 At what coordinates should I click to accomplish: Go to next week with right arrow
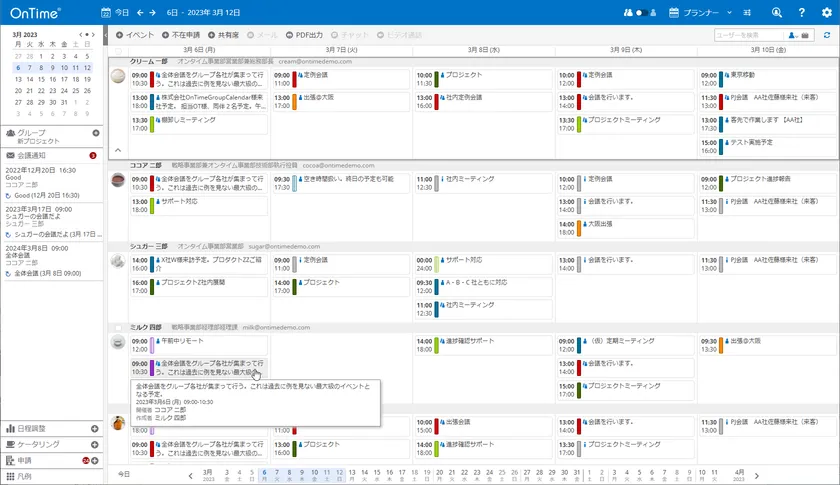pos(152,12)
